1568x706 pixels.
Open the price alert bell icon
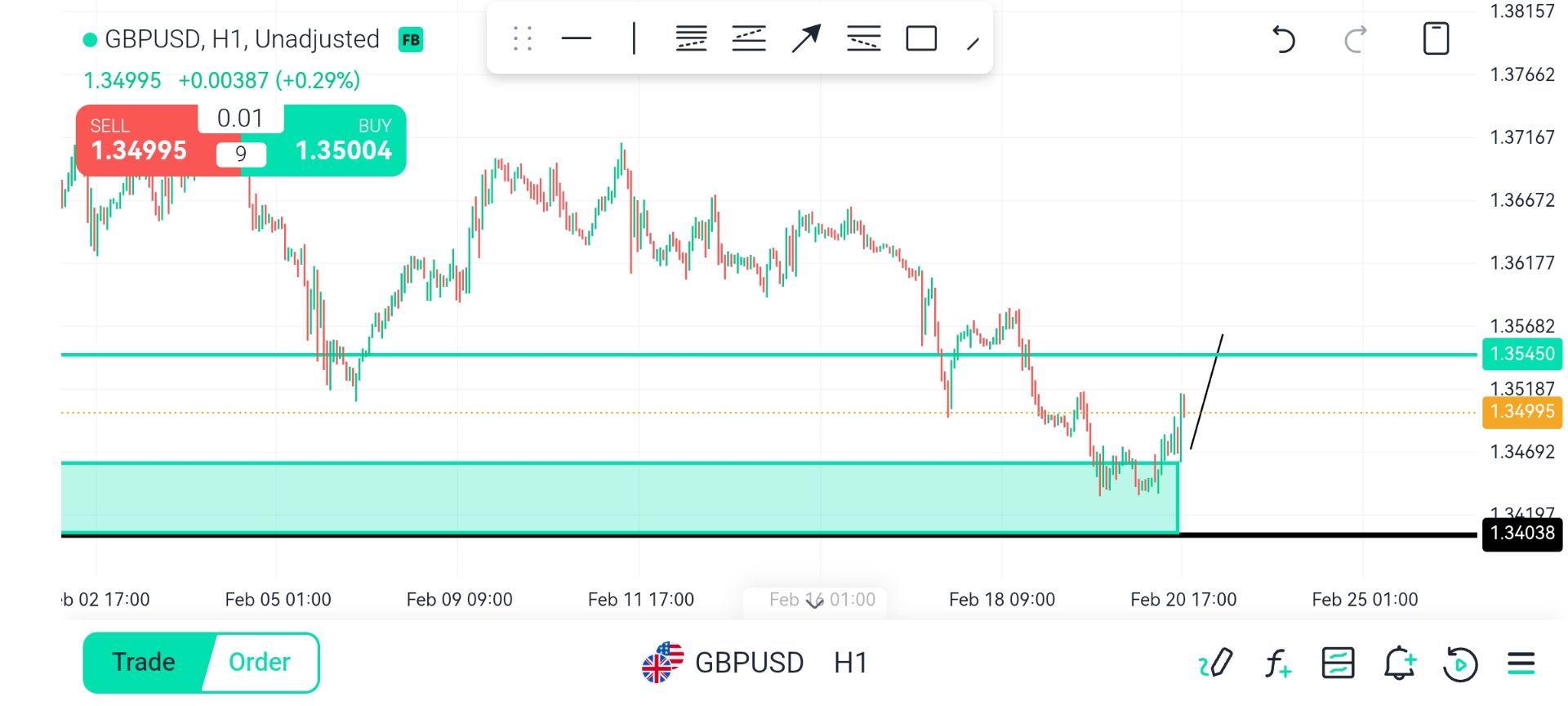click(1399, 663)
